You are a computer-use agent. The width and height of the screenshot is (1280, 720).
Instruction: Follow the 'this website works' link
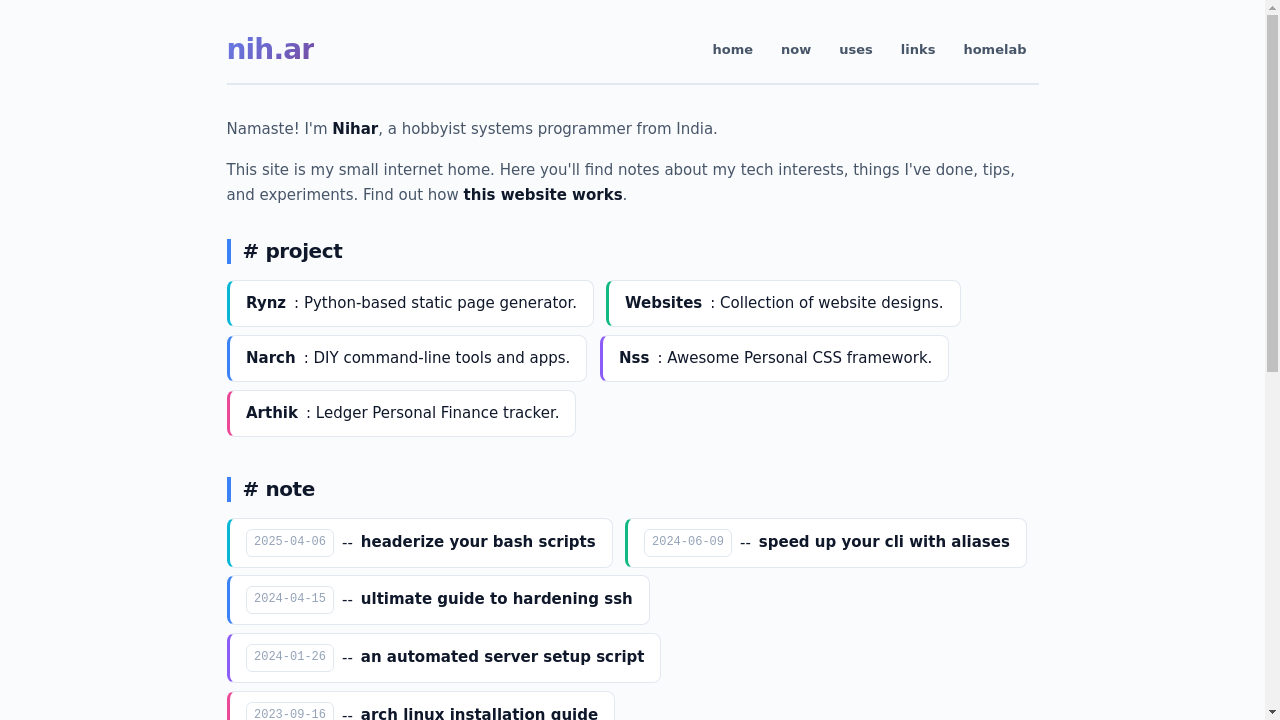[542, 195]
